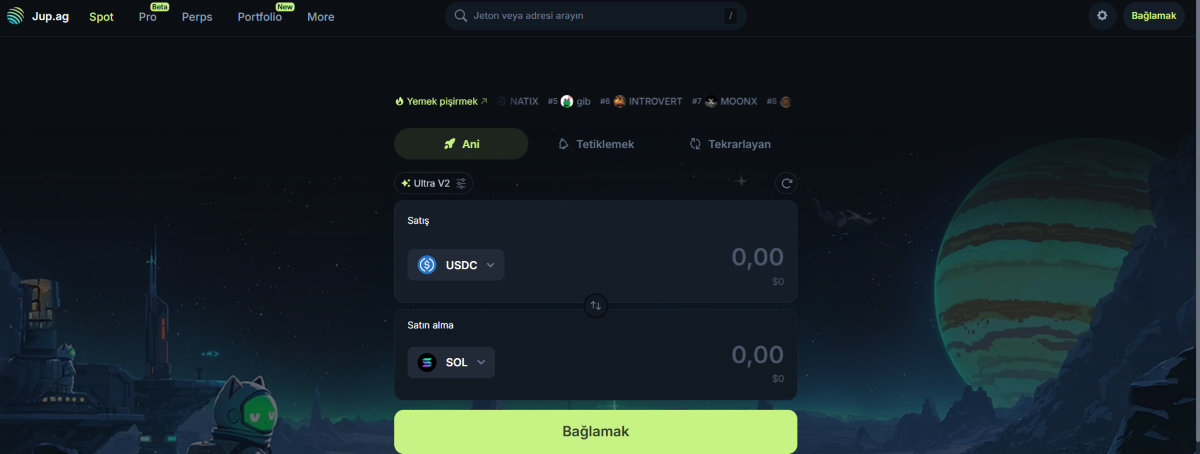The image size is (1200, 454).
Task: Click the refresh quote icon
Action: (x=787, y=183)
